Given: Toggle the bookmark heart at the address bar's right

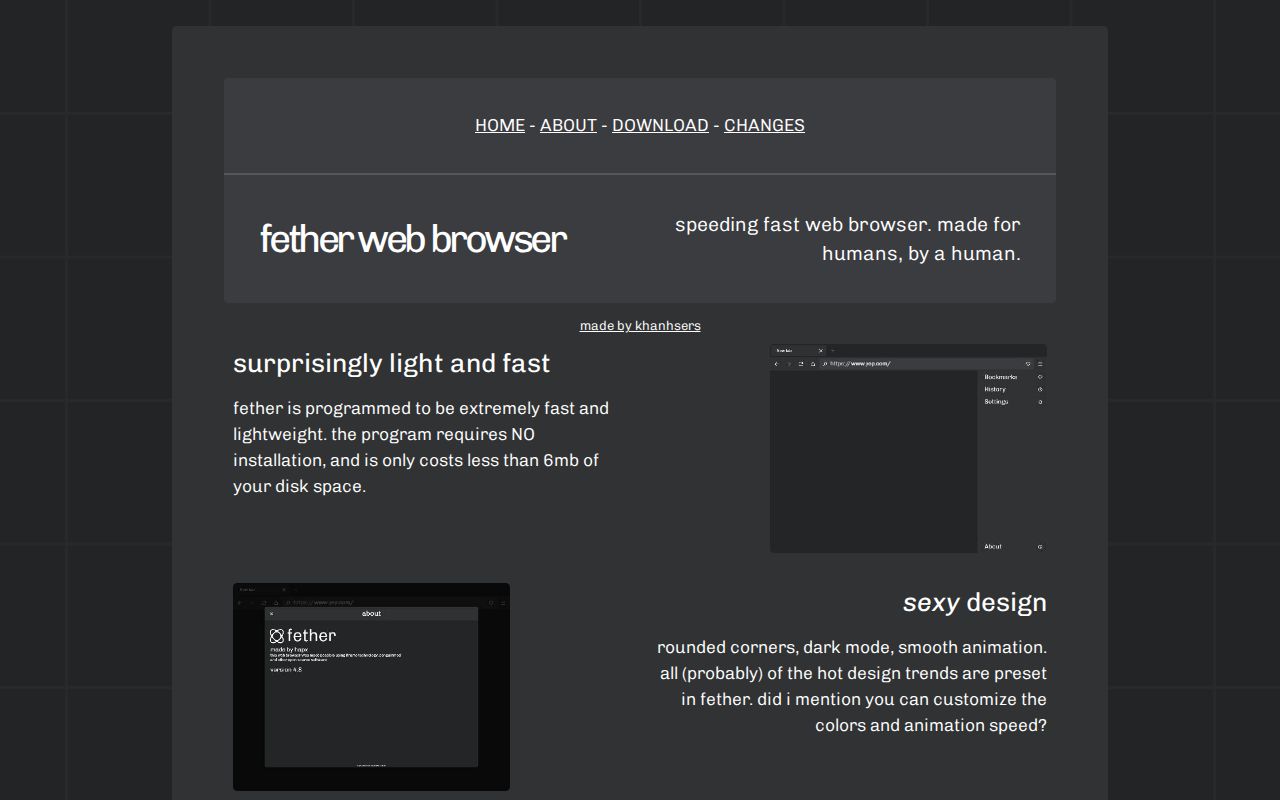Looking at the screenshot, I should tap(1028, 364).
